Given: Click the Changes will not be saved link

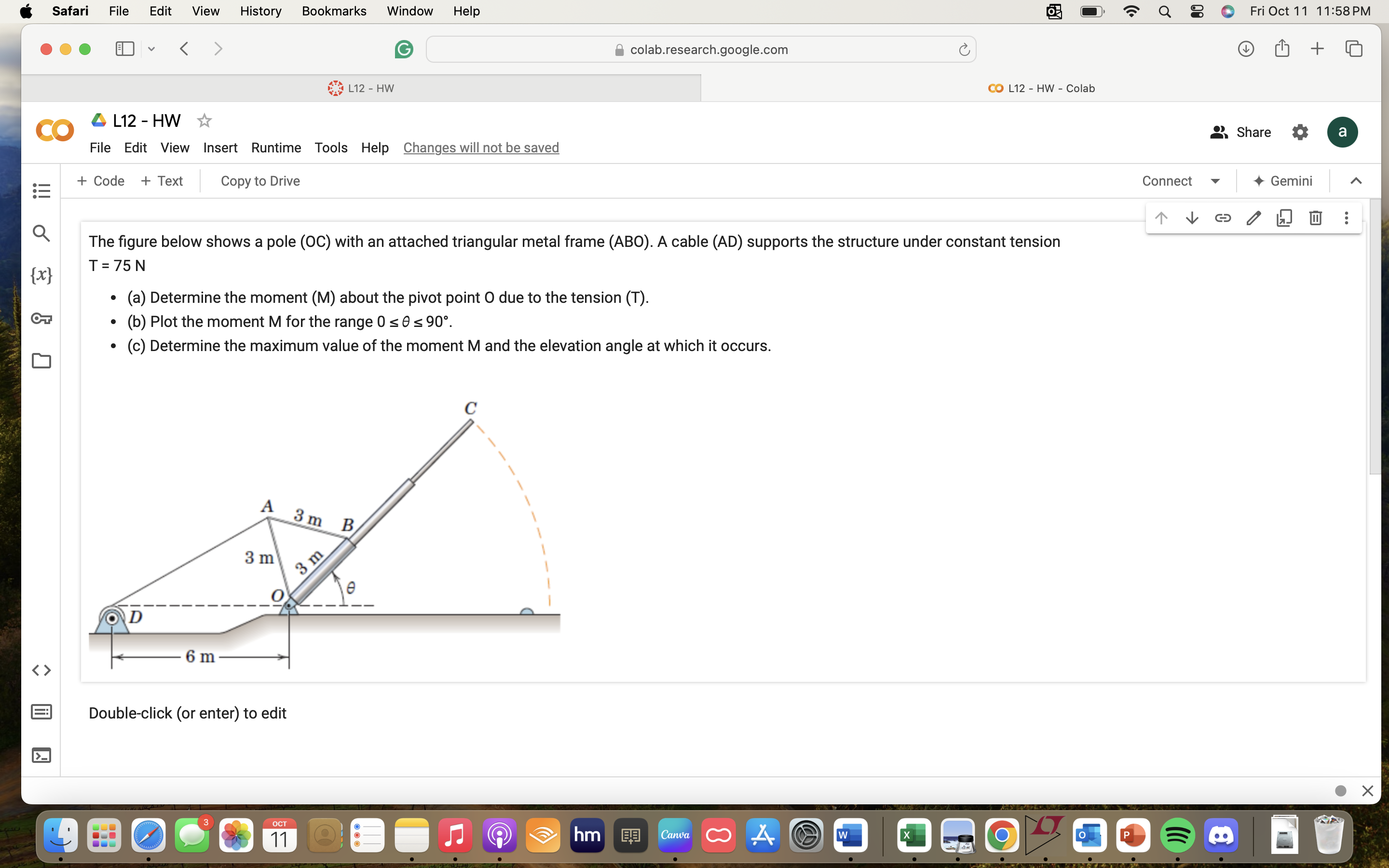Looking at the screenshot, I should pyautogui.click(x=481, y=148).
